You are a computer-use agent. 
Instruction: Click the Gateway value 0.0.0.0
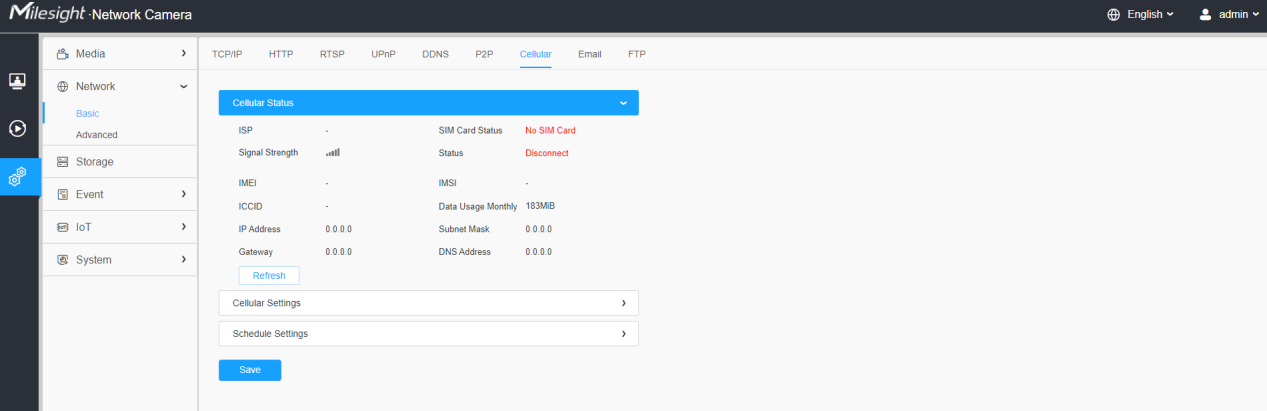(338, 252)
